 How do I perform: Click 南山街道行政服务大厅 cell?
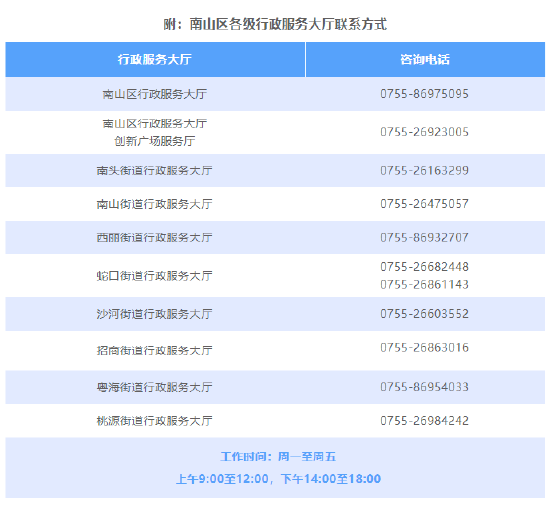pos(155,204)
